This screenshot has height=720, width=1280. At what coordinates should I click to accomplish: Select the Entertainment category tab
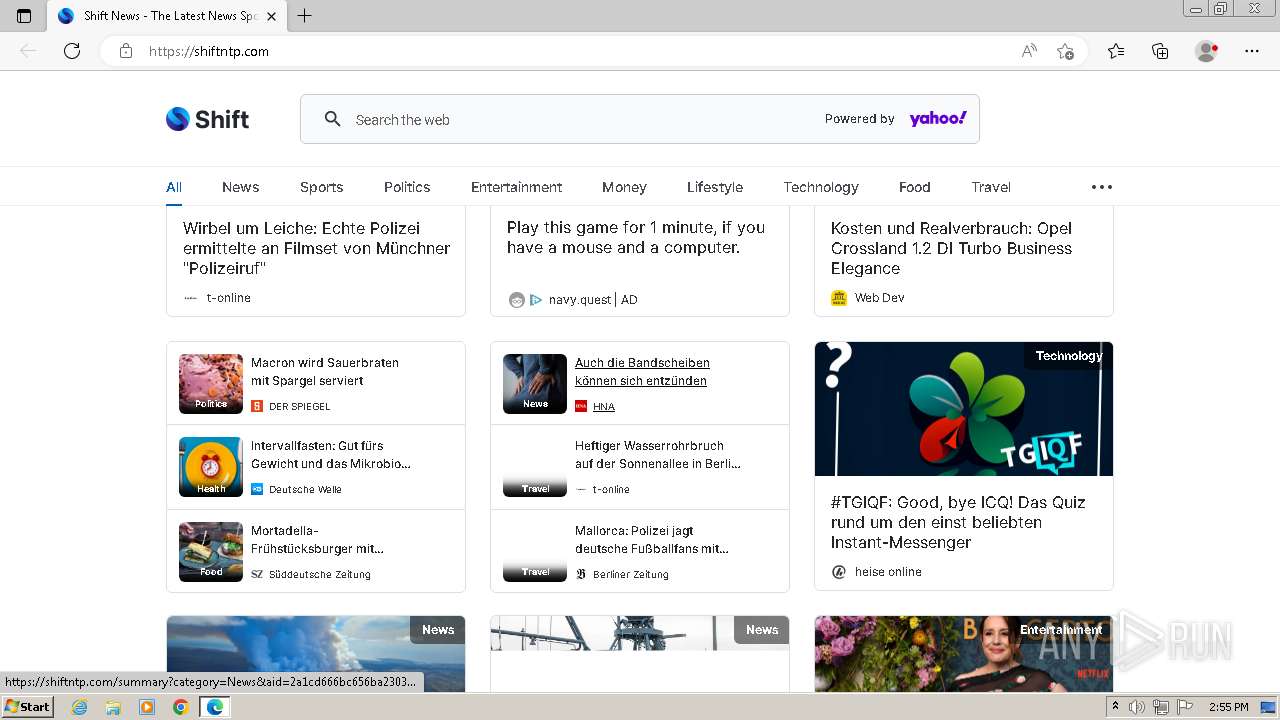coord(516,187)
